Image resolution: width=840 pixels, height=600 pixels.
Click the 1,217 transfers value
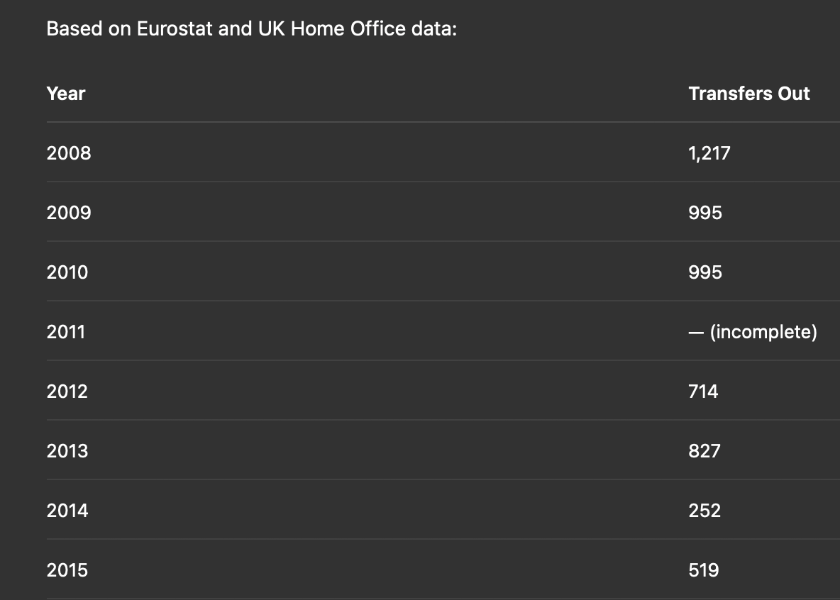pos(709,153)
